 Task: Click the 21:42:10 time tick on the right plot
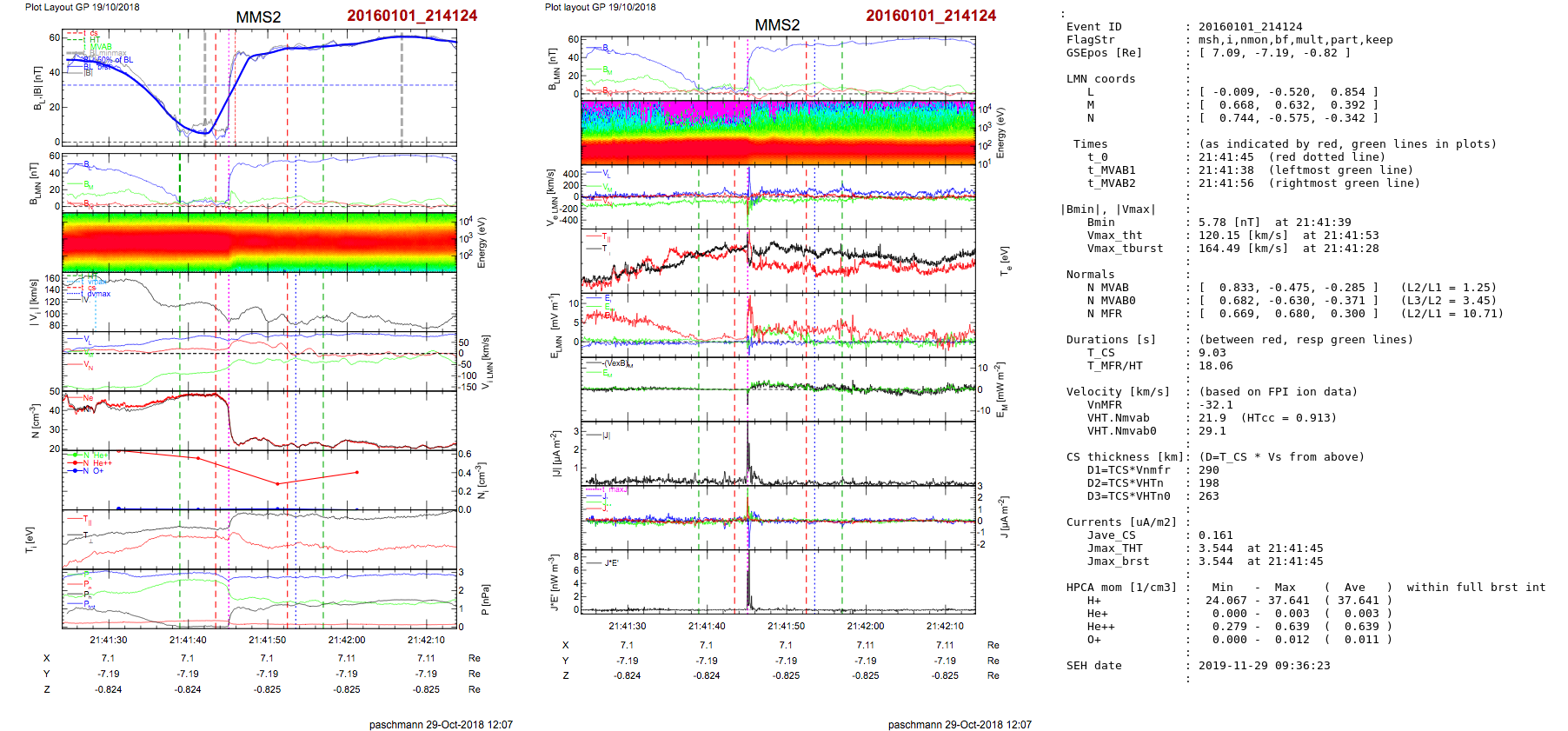[945, 626]
